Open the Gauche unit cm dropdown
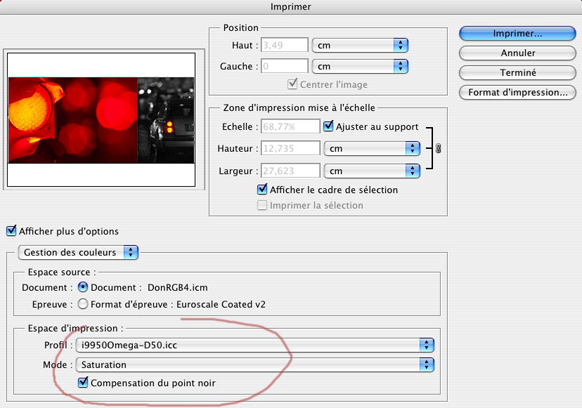The height and width of the screenshot is (408, 582). [x=360, y=66]
